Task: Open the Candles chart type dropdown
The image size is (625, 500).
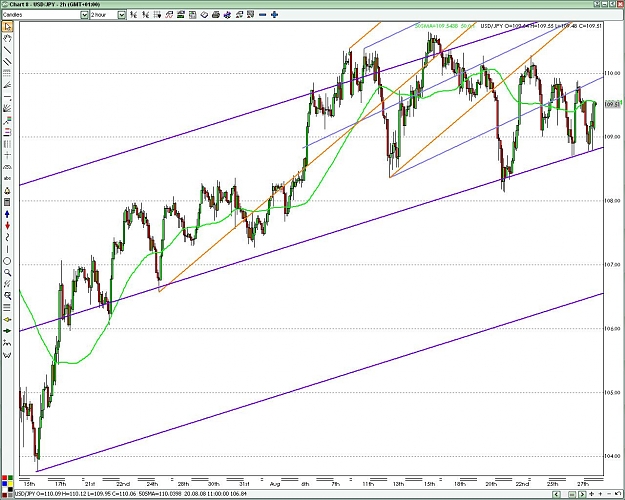Action: [x=84, y=15]
